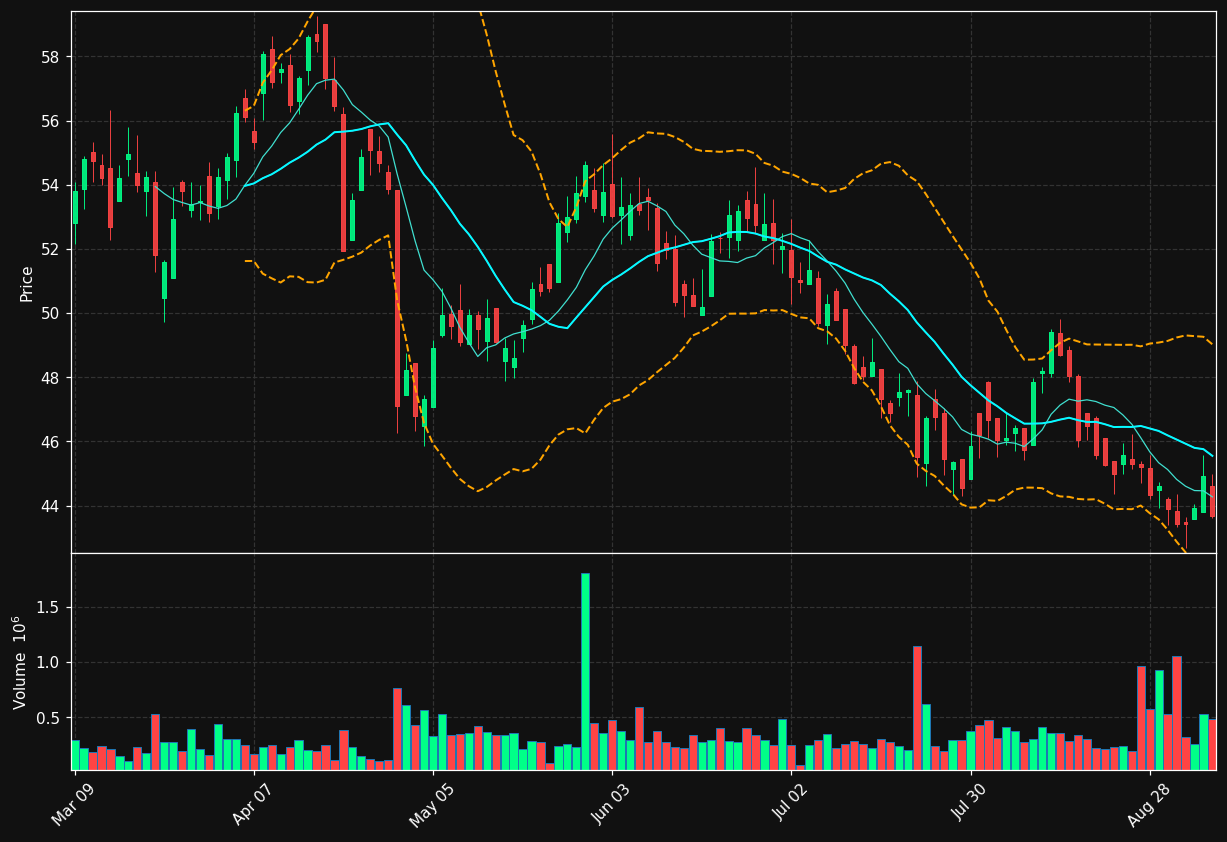Click the 58 price axis label

point(50,57)
